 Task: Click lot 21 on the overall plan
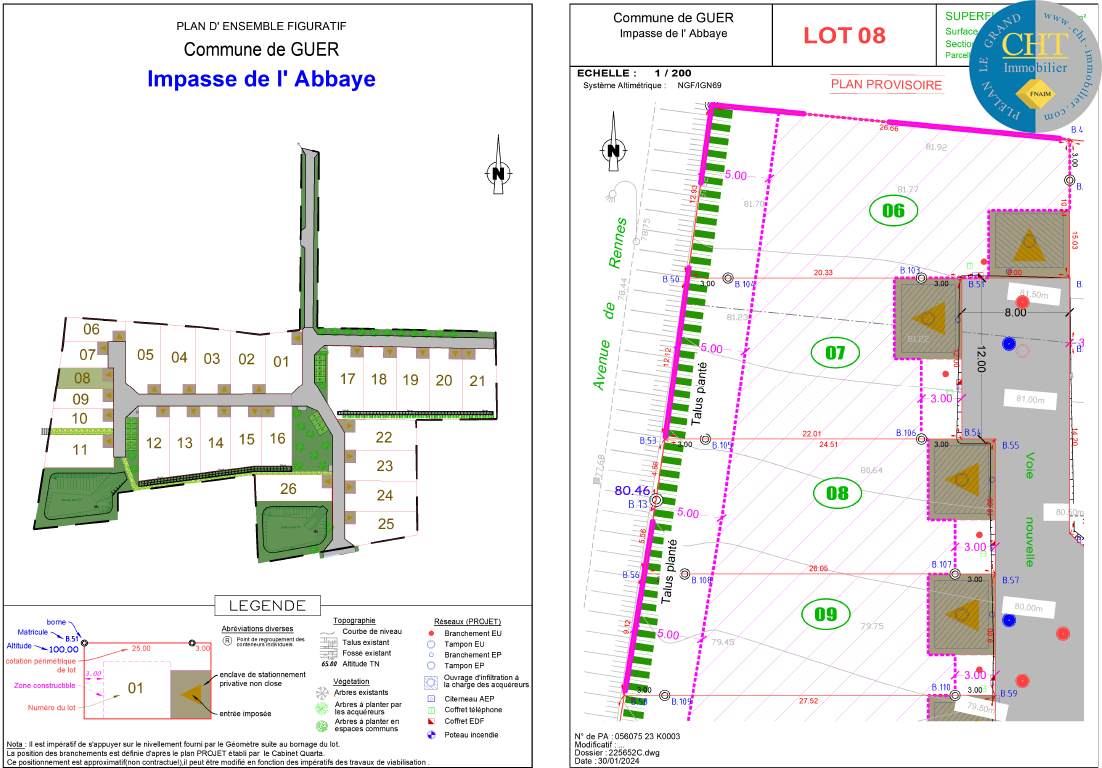(x=477, y=380)
